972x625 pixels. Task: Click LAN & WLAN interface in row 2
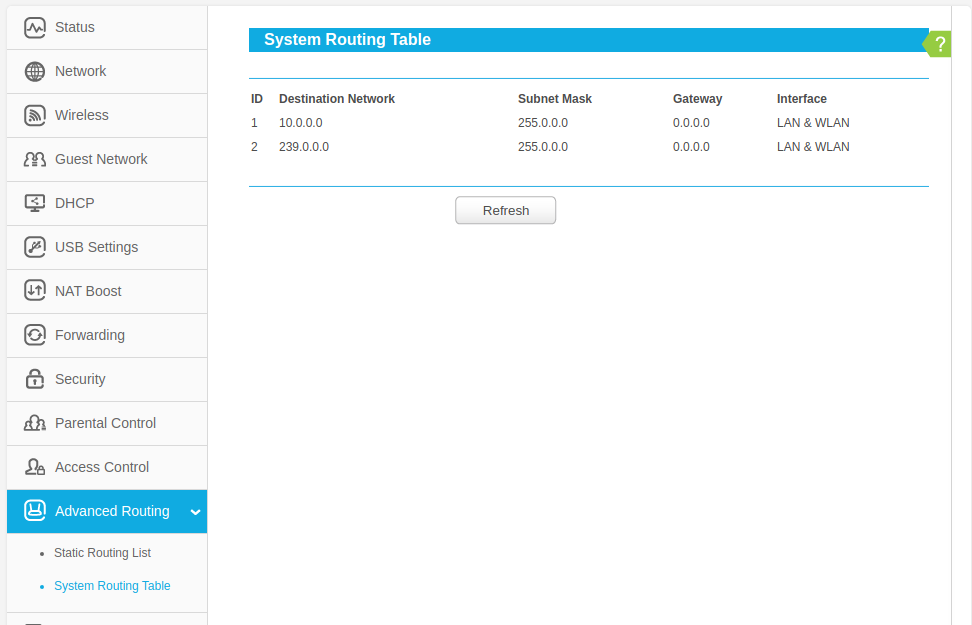[x=813, y=147]
